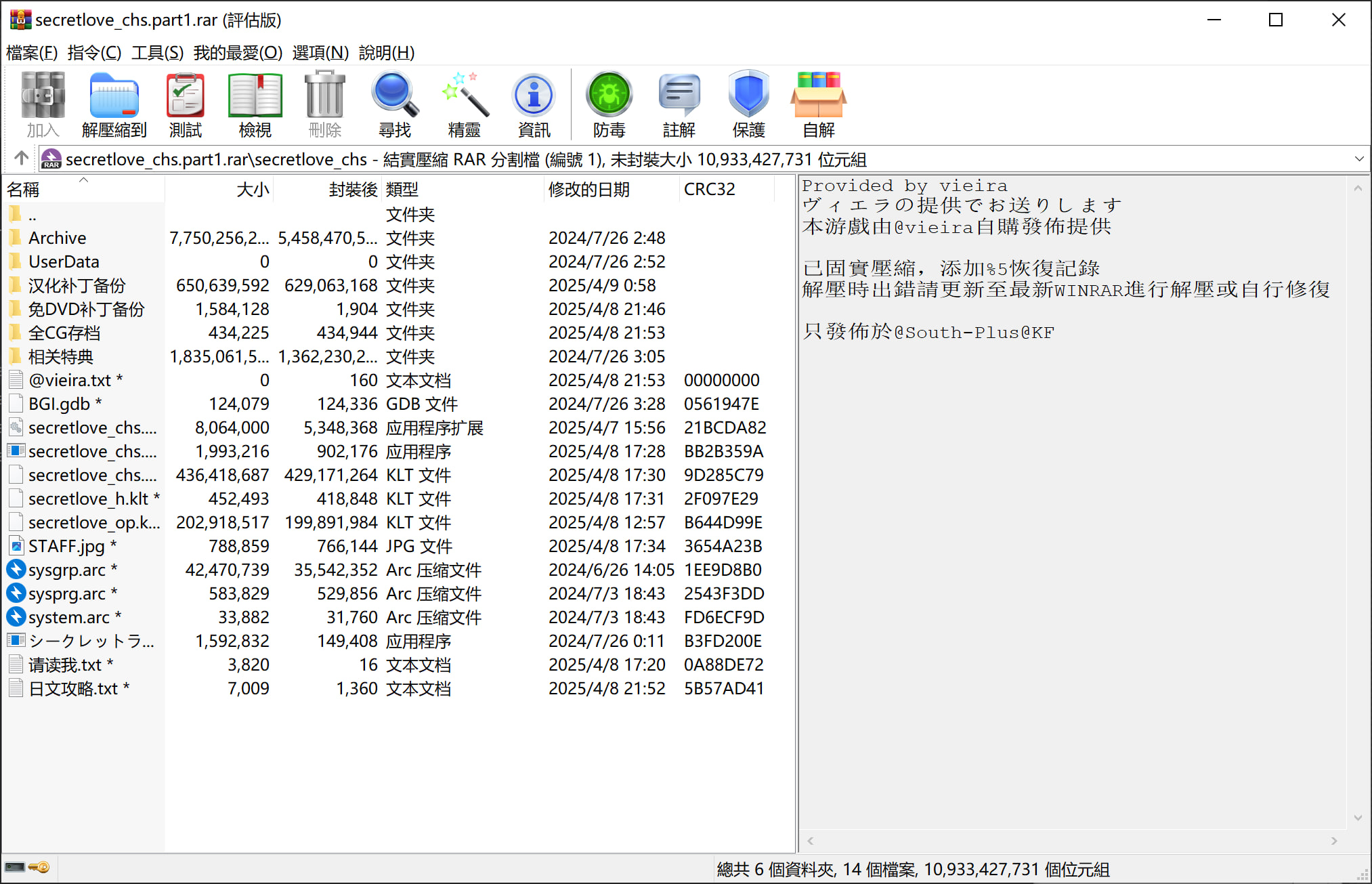The image size is (1372, 884).
Task: Click the password key icon in status bar
Action: pos(40,868)
